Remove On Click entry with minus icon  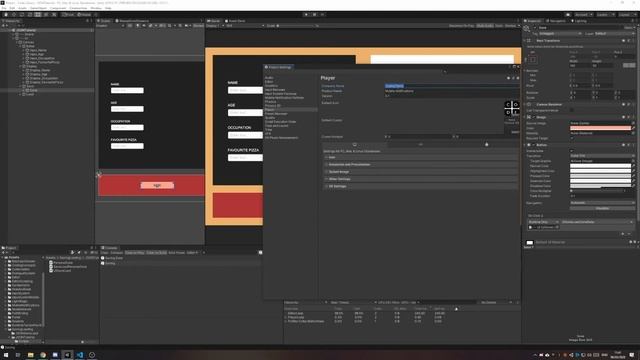click(629, 234)
